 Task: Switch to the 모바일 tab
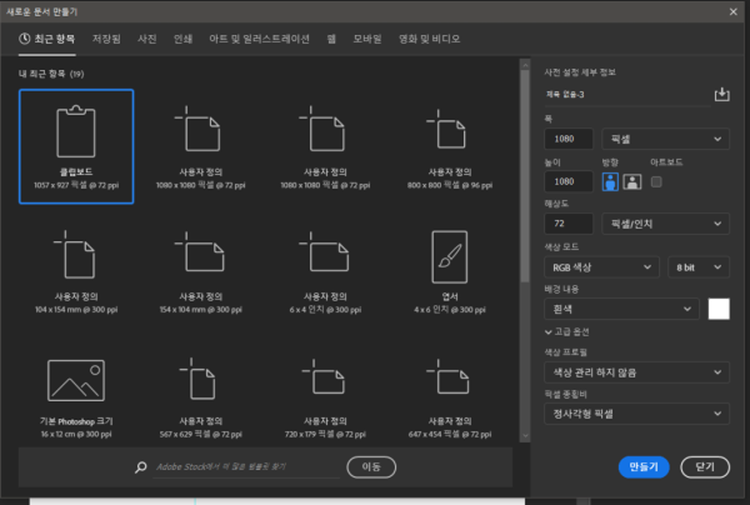coord(367,39)
